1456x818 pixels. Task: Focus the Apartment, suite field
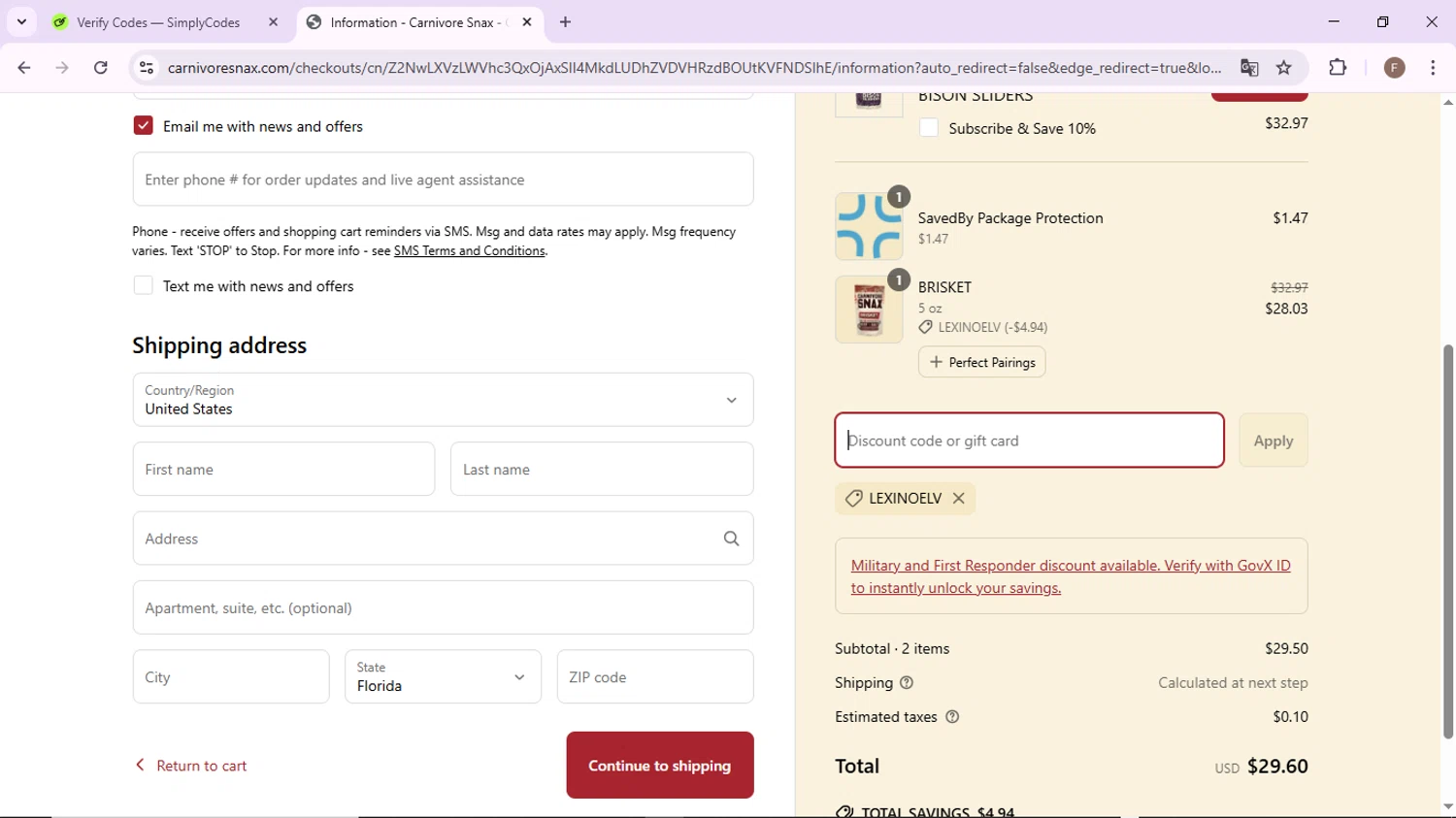[443, 607]
